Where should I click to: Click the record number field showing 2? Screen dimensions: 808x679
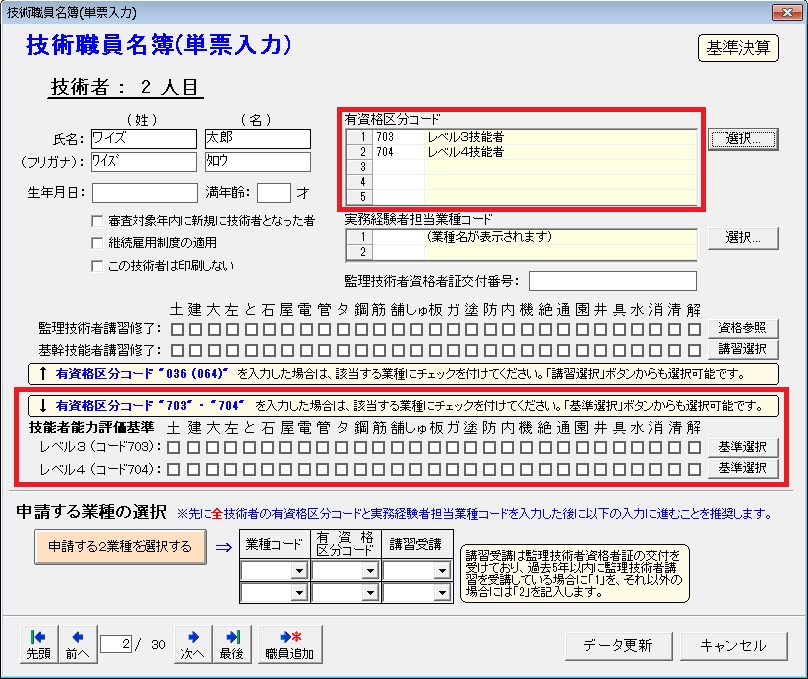[116, 644]
